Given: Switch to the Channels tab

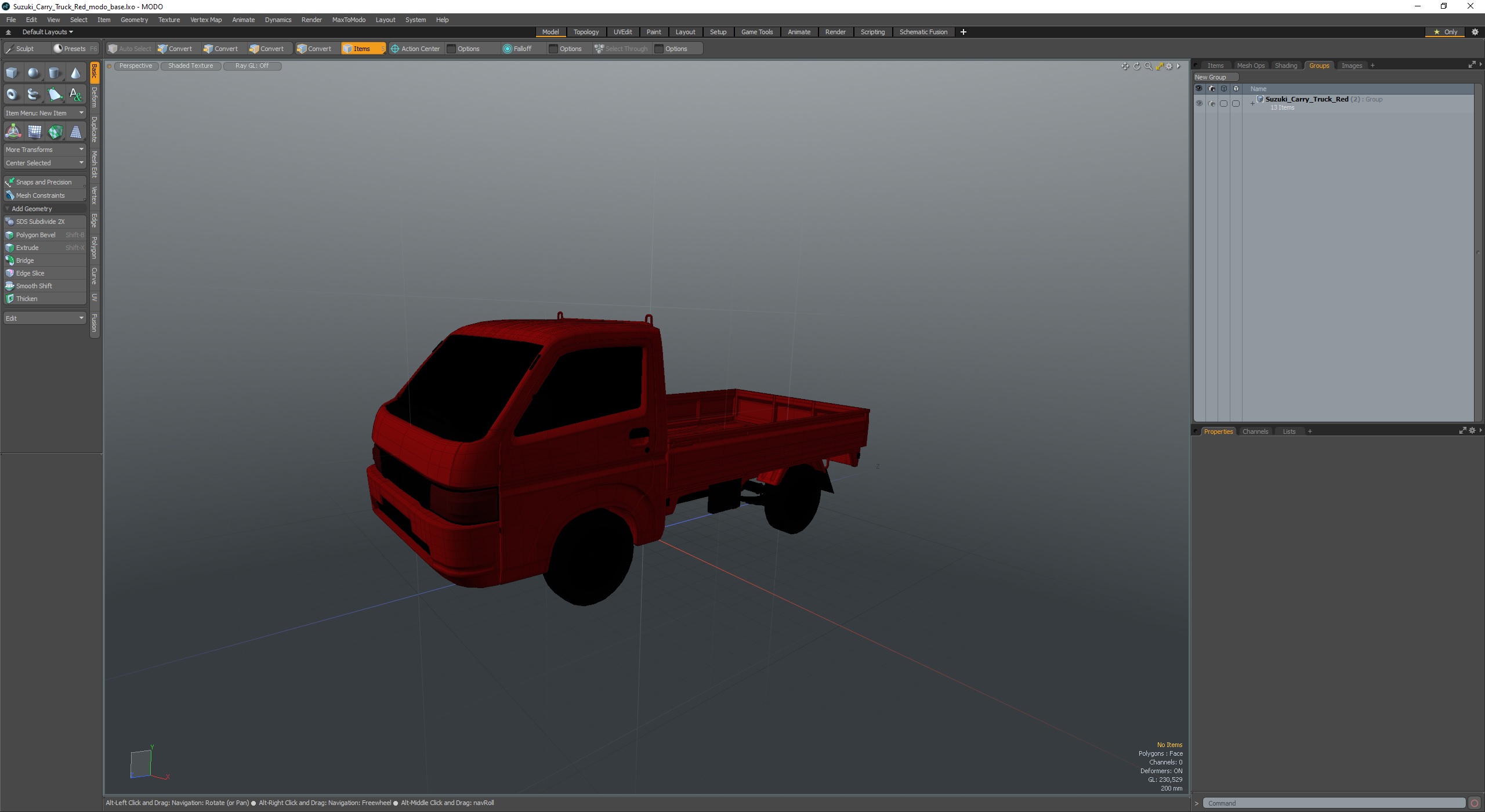Looking at the screenshot, I should pyautogui.click(x=1255, y=432).
